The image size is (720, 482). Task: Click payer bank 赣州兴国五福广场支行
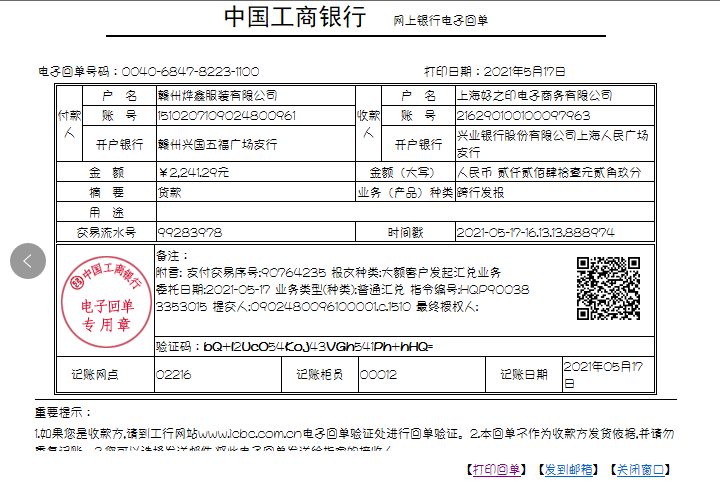[x=217, y=144]
